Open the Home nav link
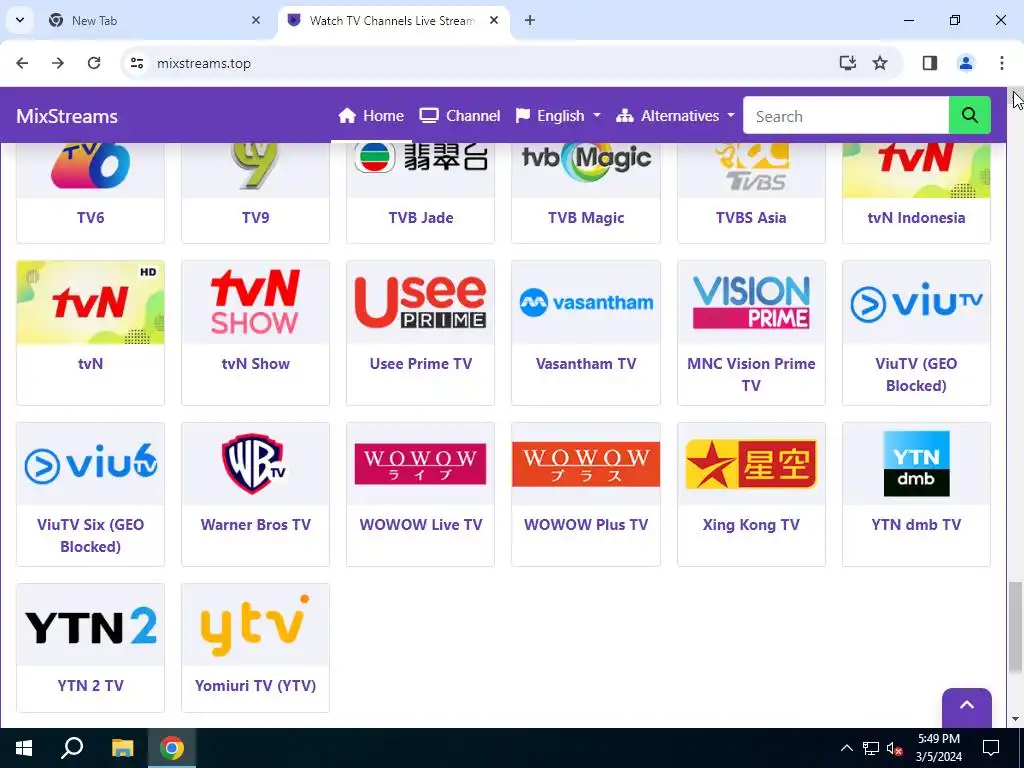The width and height of the screenshot is (1024, 768). (371, 116)
